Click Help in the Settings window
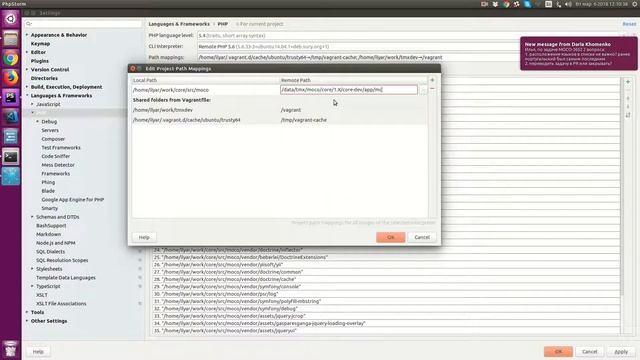 (38, 351)
